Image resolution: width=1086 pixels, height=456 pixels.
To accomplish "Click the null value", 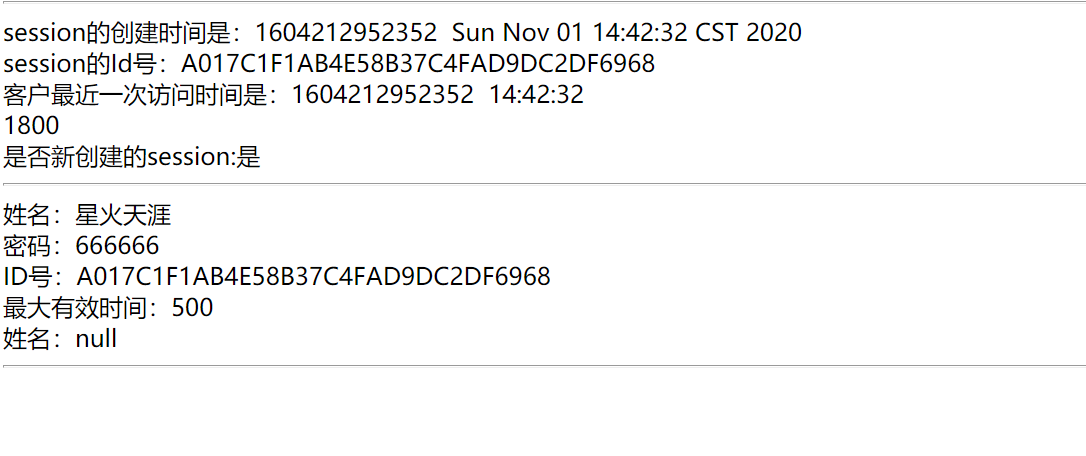I will coord(96,339).
